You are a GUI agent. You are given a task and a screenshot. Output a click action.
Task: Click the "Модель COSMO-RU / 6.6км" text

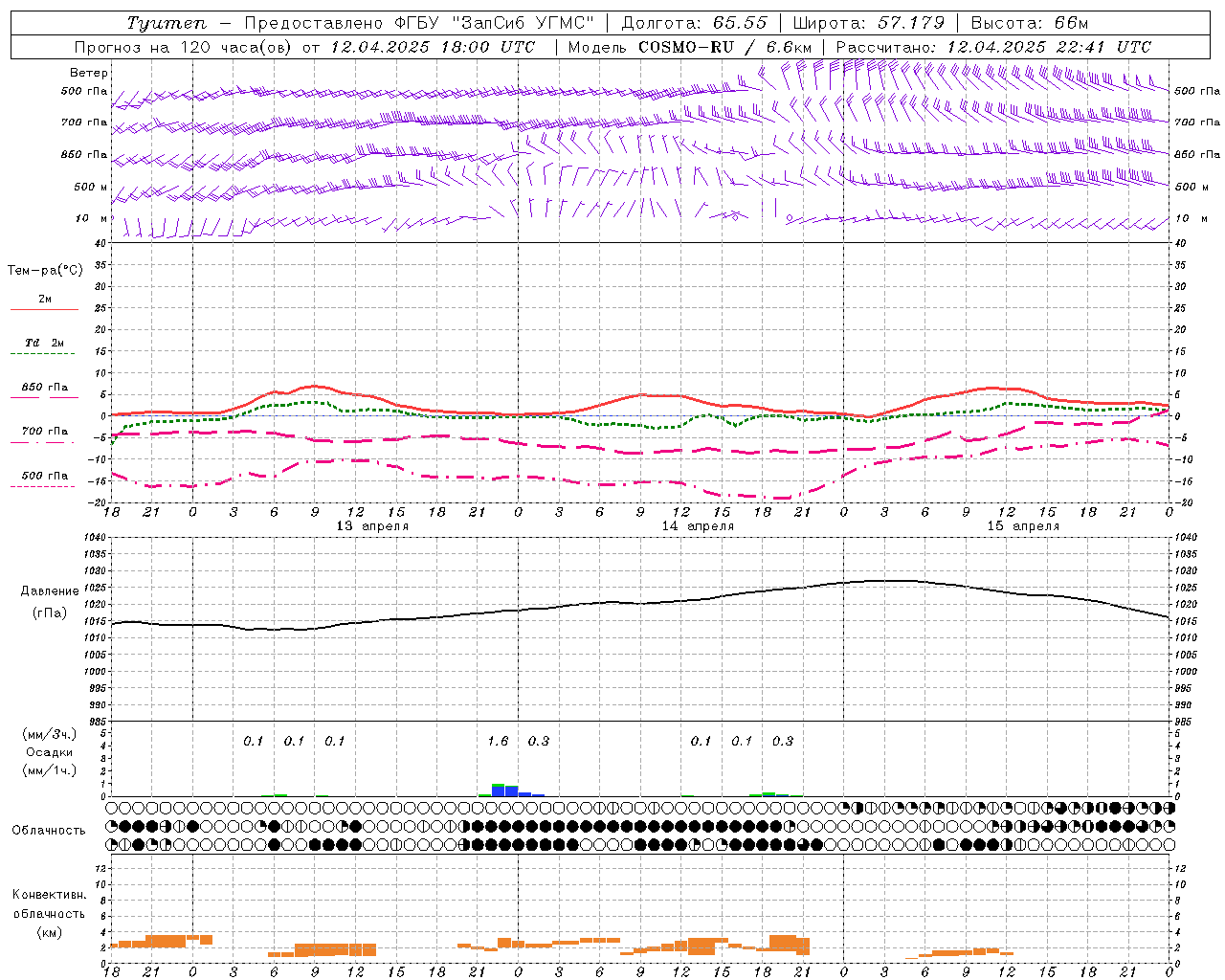pyautogui.click(x=690, y=47)
